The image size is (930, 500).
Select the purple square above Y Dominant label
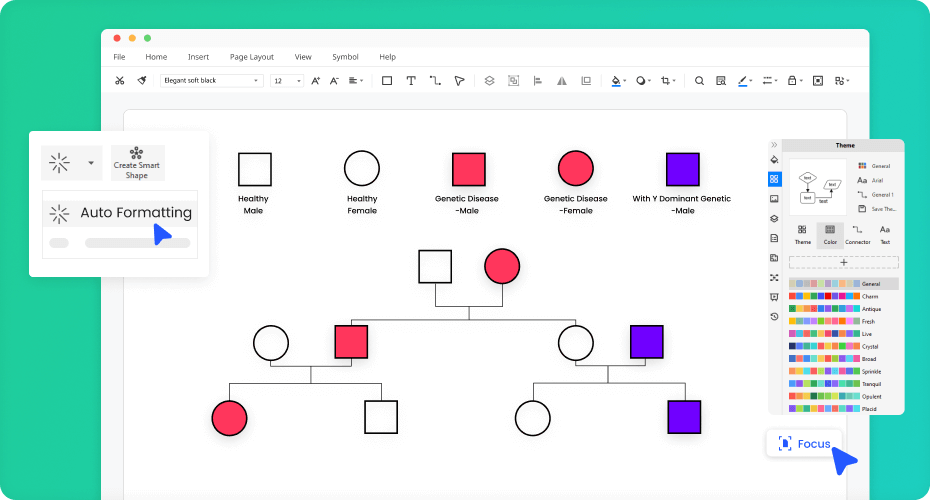pos(683,169)
